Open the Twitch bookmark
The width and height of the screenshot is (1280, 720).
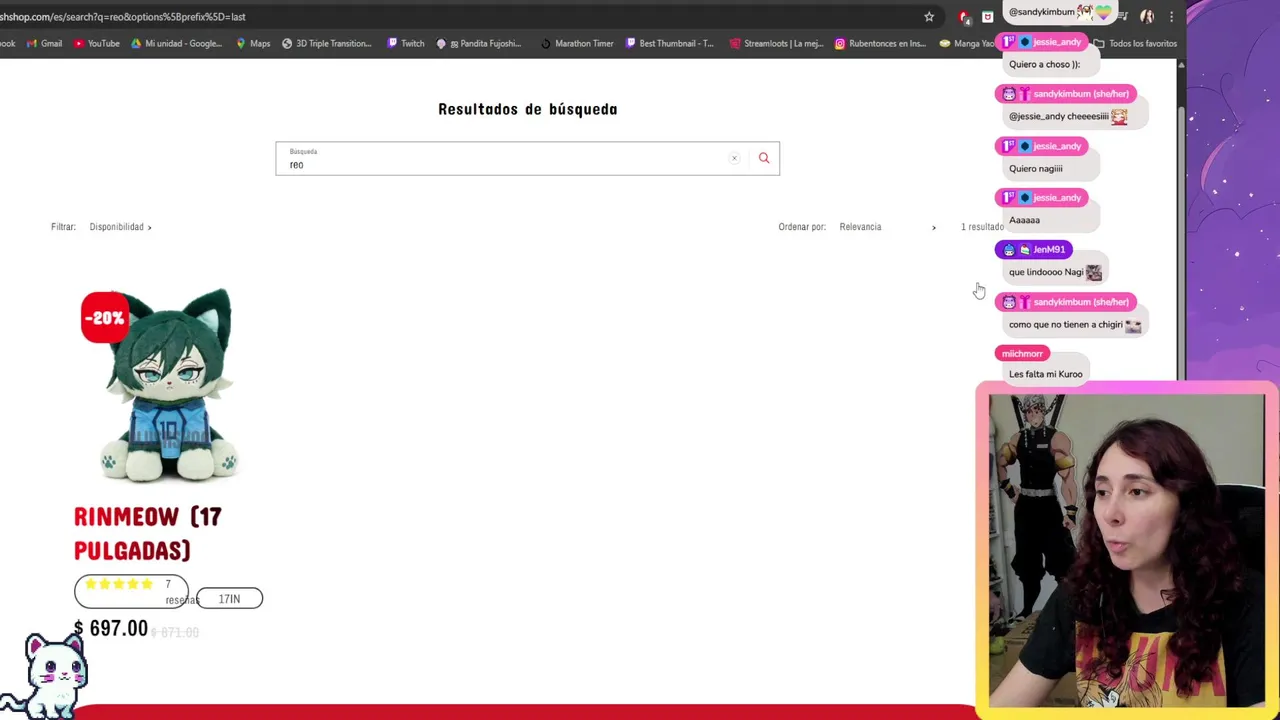tap(406, 43)
